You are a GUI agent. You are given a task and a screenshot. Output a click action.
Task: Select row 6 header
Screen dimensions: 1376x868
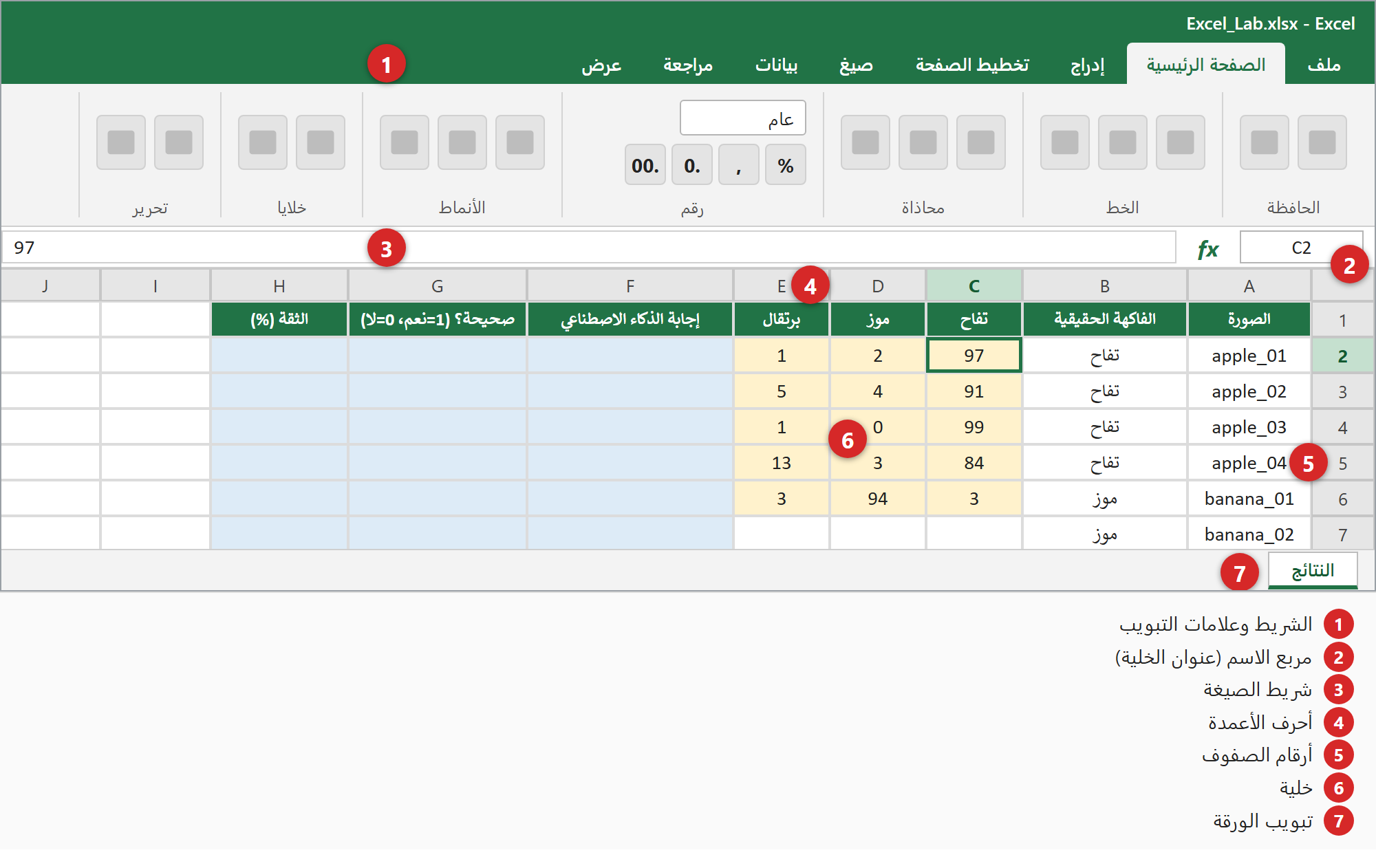[1342, 499]
